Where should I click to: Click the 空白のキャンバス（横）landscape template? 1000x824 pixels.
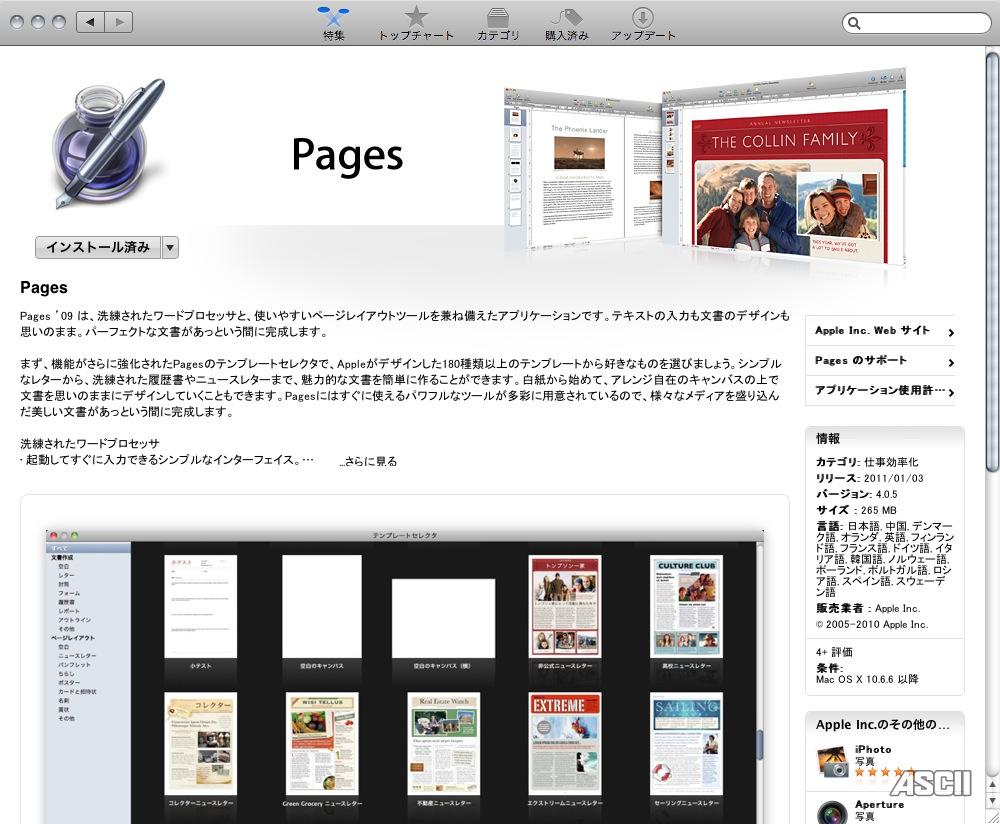443,618
